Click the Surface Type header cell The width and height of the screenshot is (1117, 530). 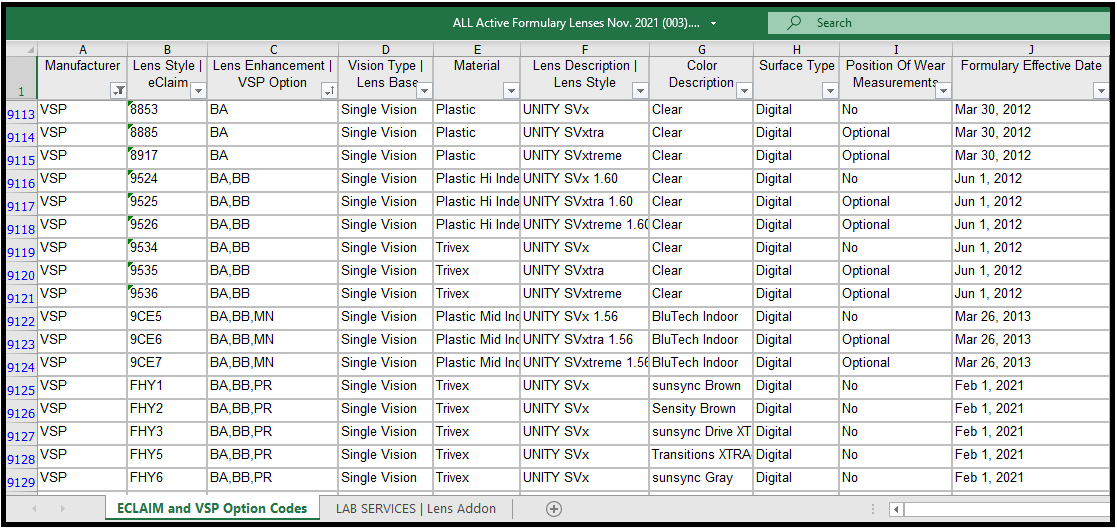tap(796, 78)
